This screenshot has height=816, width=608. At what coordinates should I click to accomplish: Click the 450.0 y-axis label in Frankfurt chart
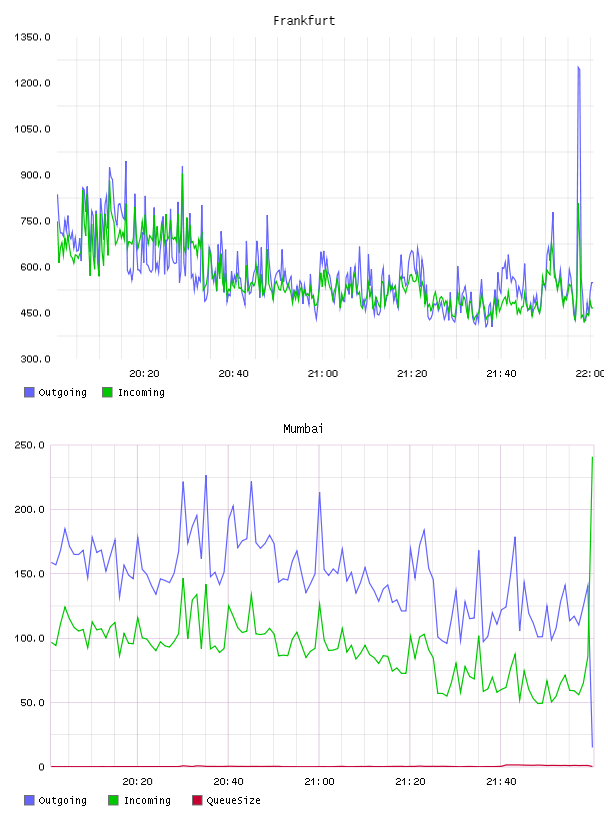[x=35, y=313]
